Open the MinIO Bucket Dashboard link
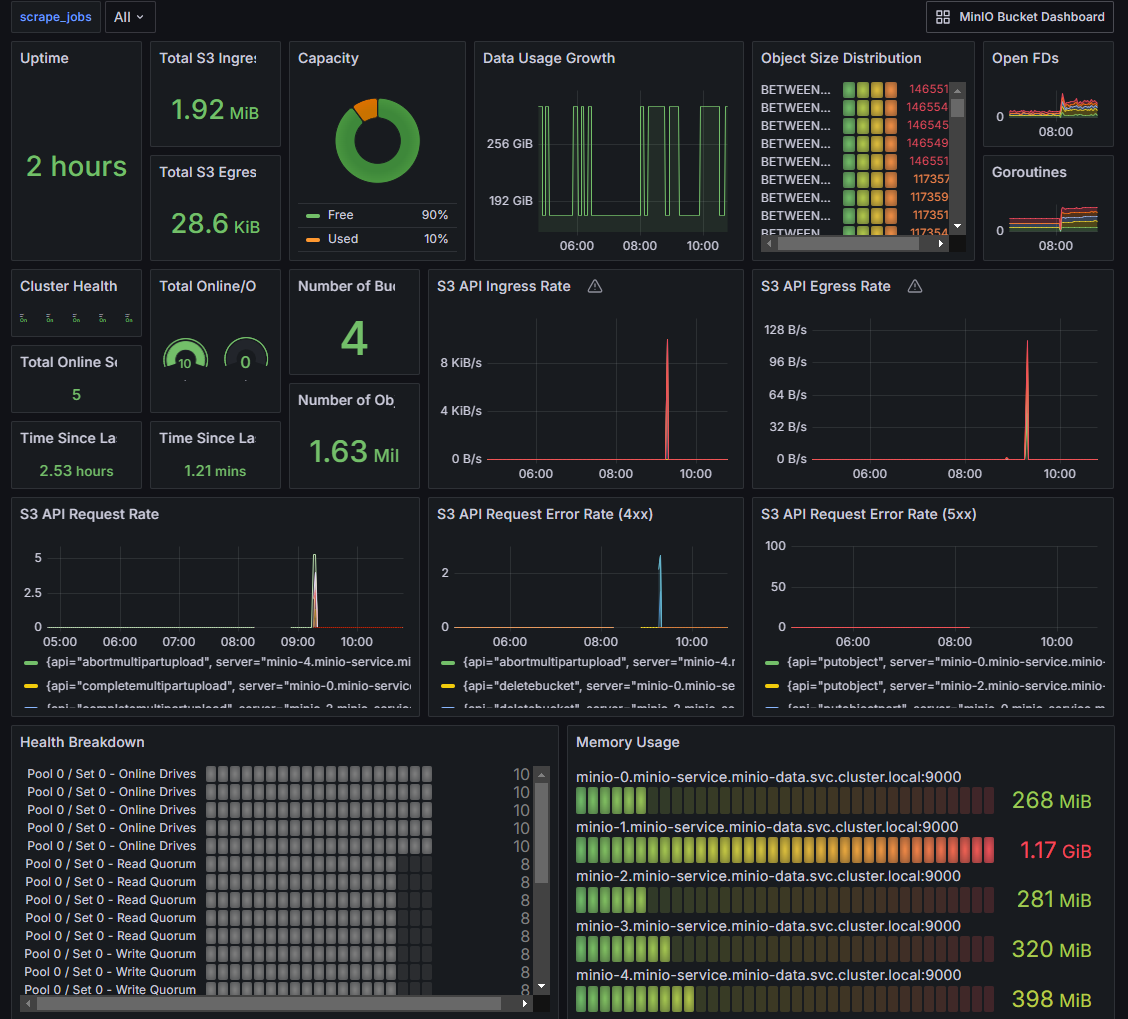This screenshot has width=1128, height=1019. 1019,17
